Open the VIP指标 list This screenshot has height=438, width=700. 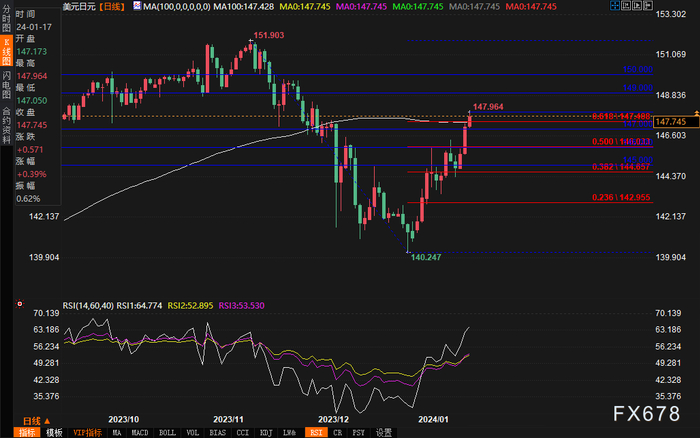coord(88,433)
